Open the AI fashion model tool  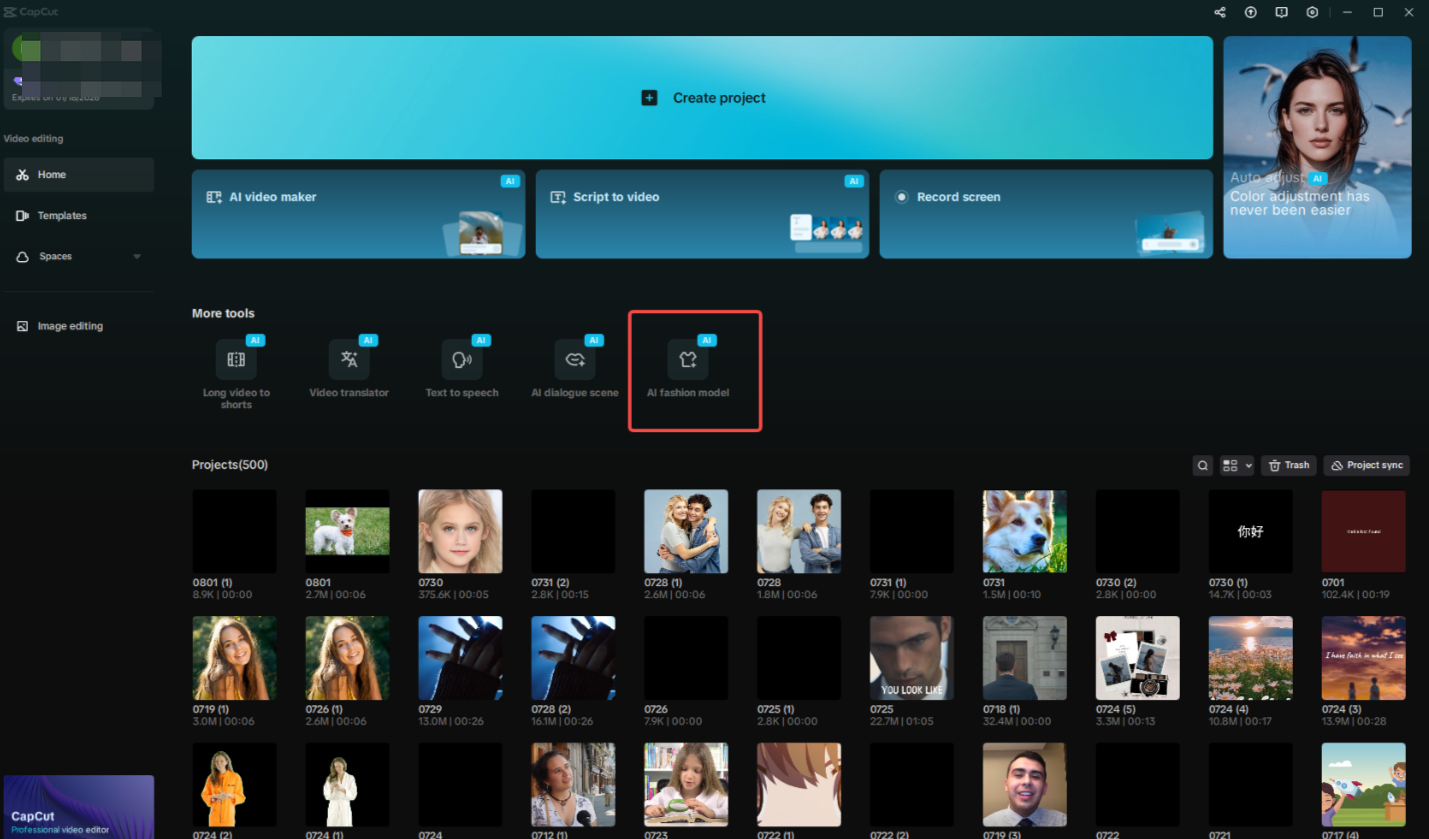pyautogui.click(x=688, y=370)
